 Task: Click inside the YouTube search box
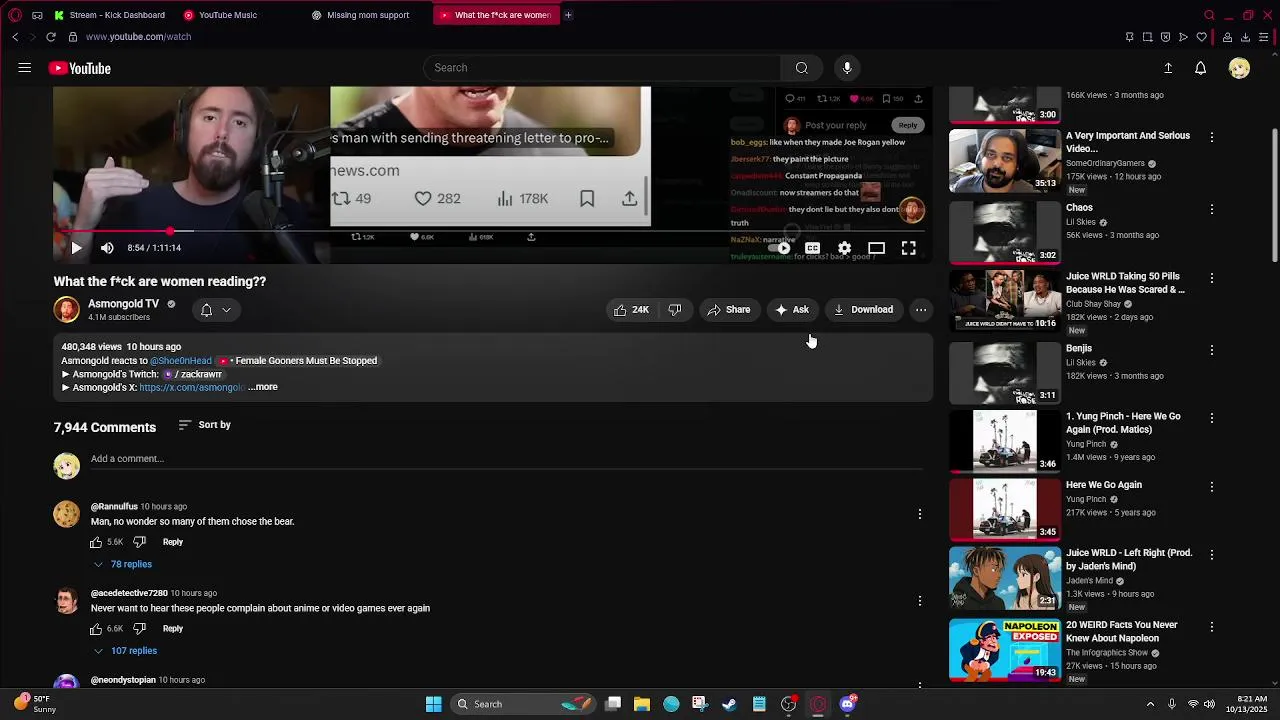tap(602, 68)
